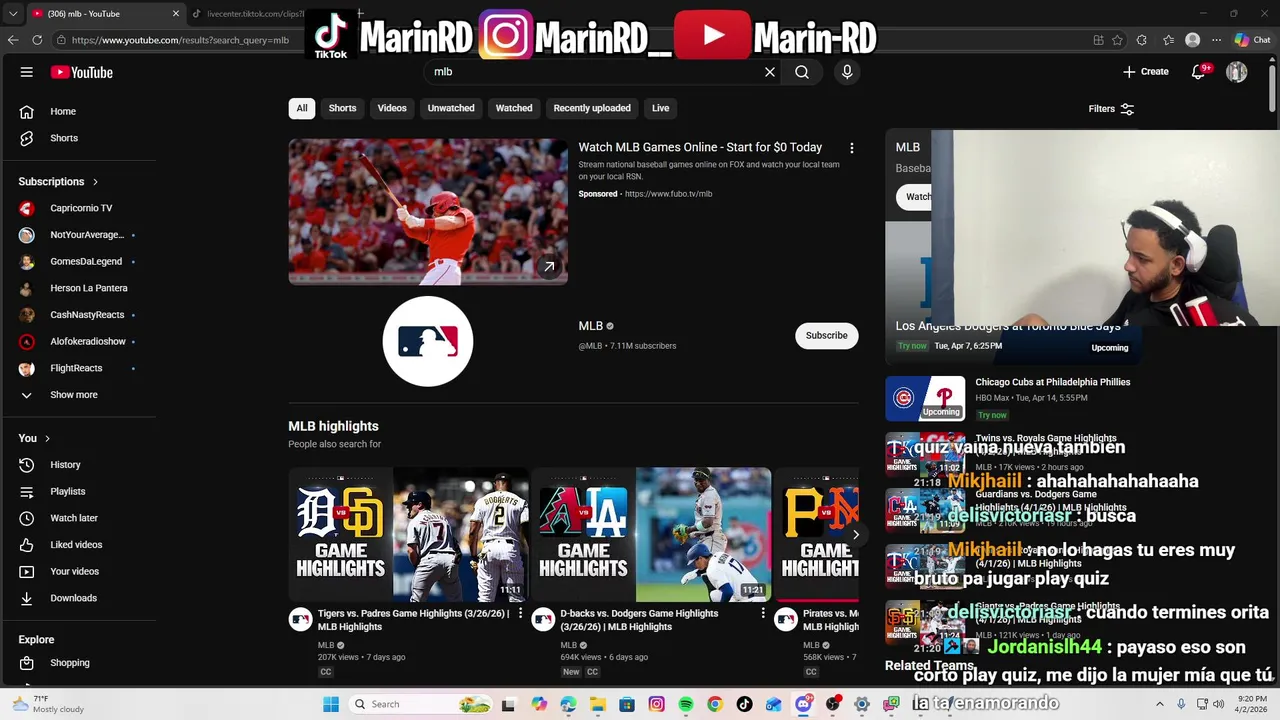Image resolution: width=1280 pixels, height=720 pixels.
Task: Select the Recently uploaded filter chip
Action: point(592,108)
